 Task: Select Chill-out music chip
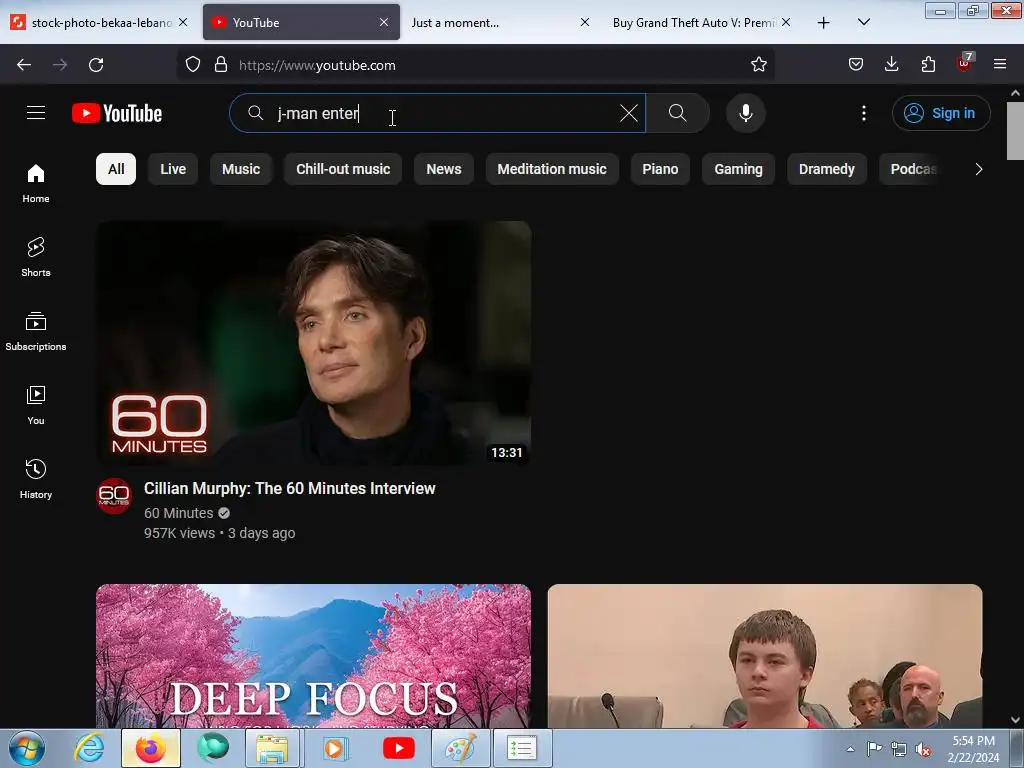(x=343, y=169)
